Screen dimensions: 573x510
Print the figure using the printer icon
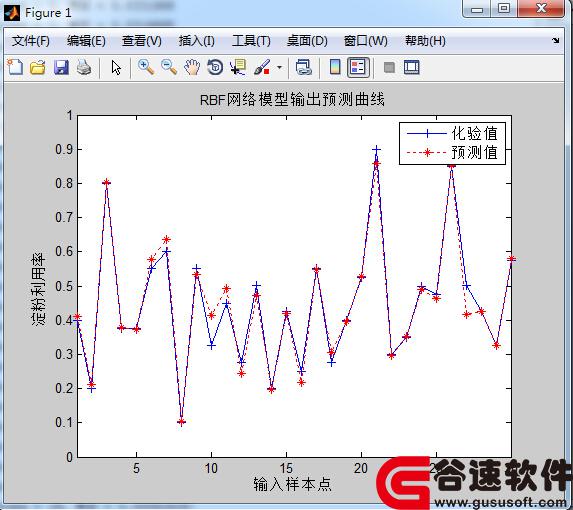84,67
